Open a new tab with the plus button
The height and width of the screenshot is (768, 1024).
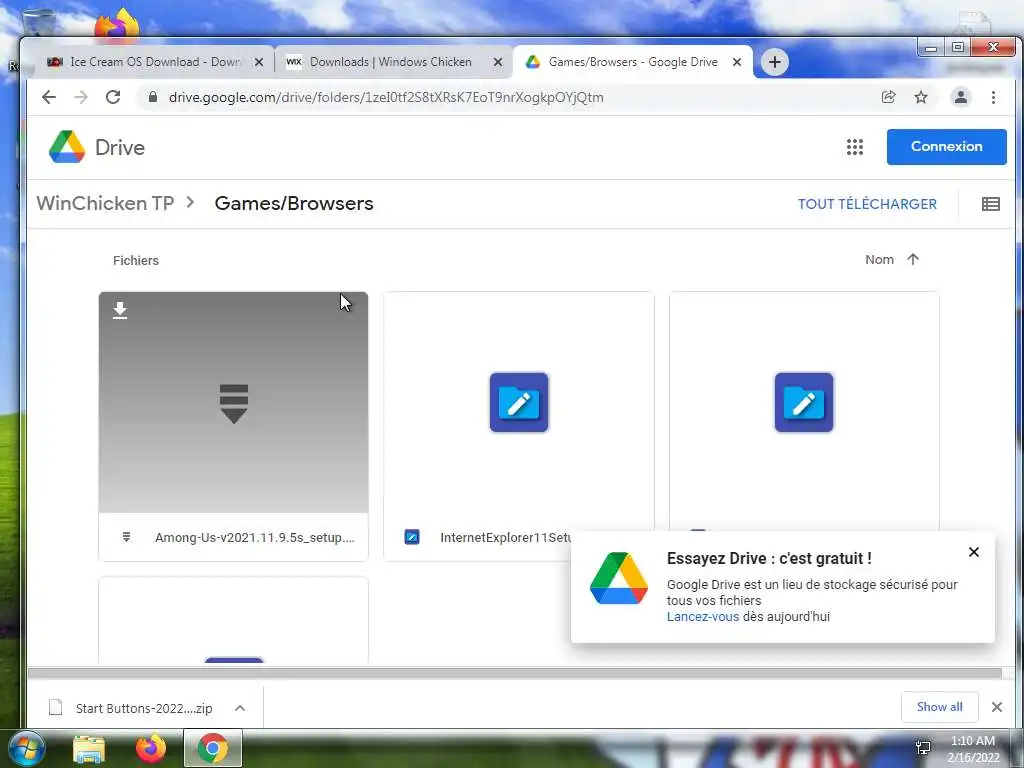(x=775, y=62)
